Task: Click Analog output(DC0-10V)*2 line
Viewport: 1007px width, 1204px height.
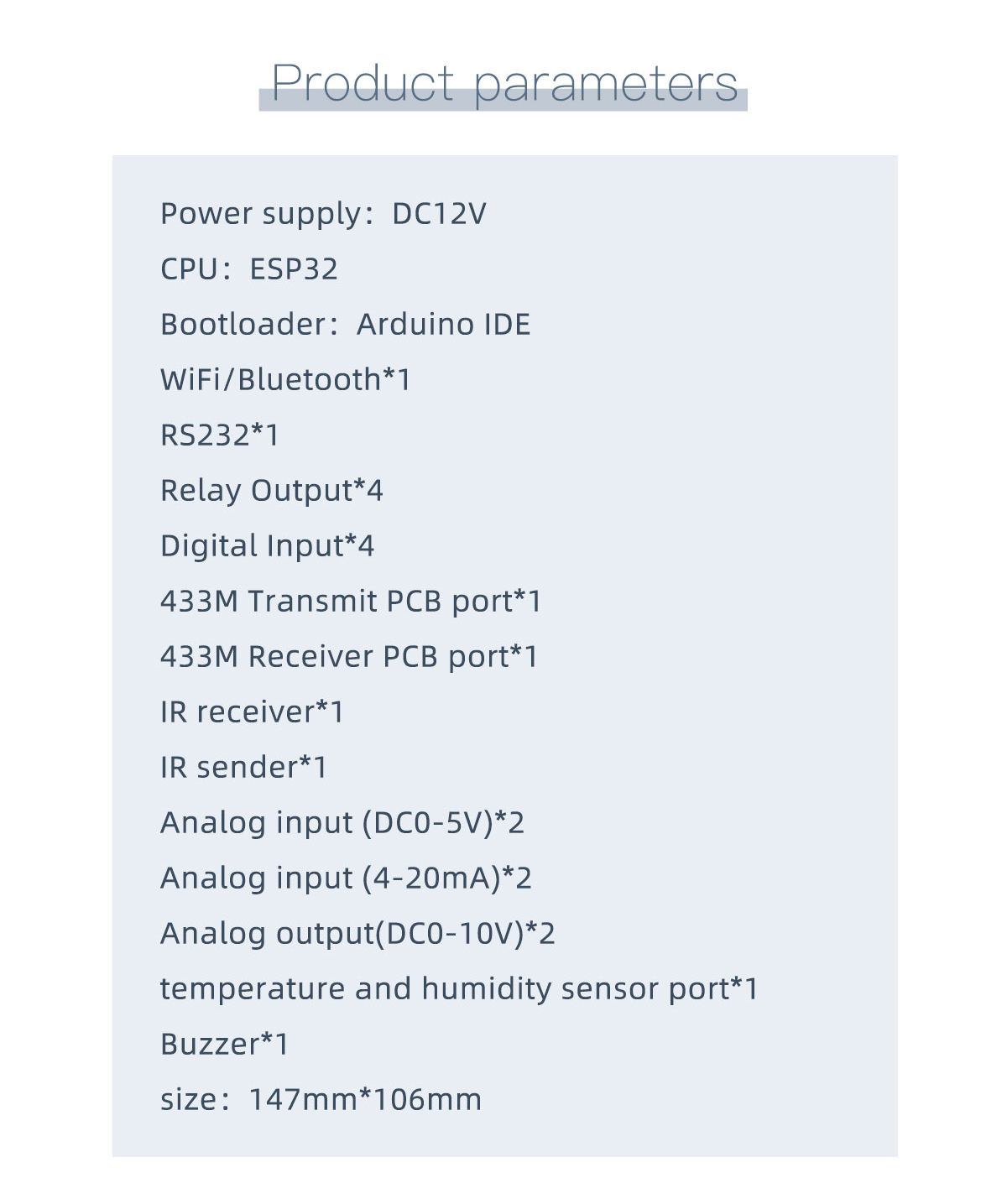Action: coord(357,934)
